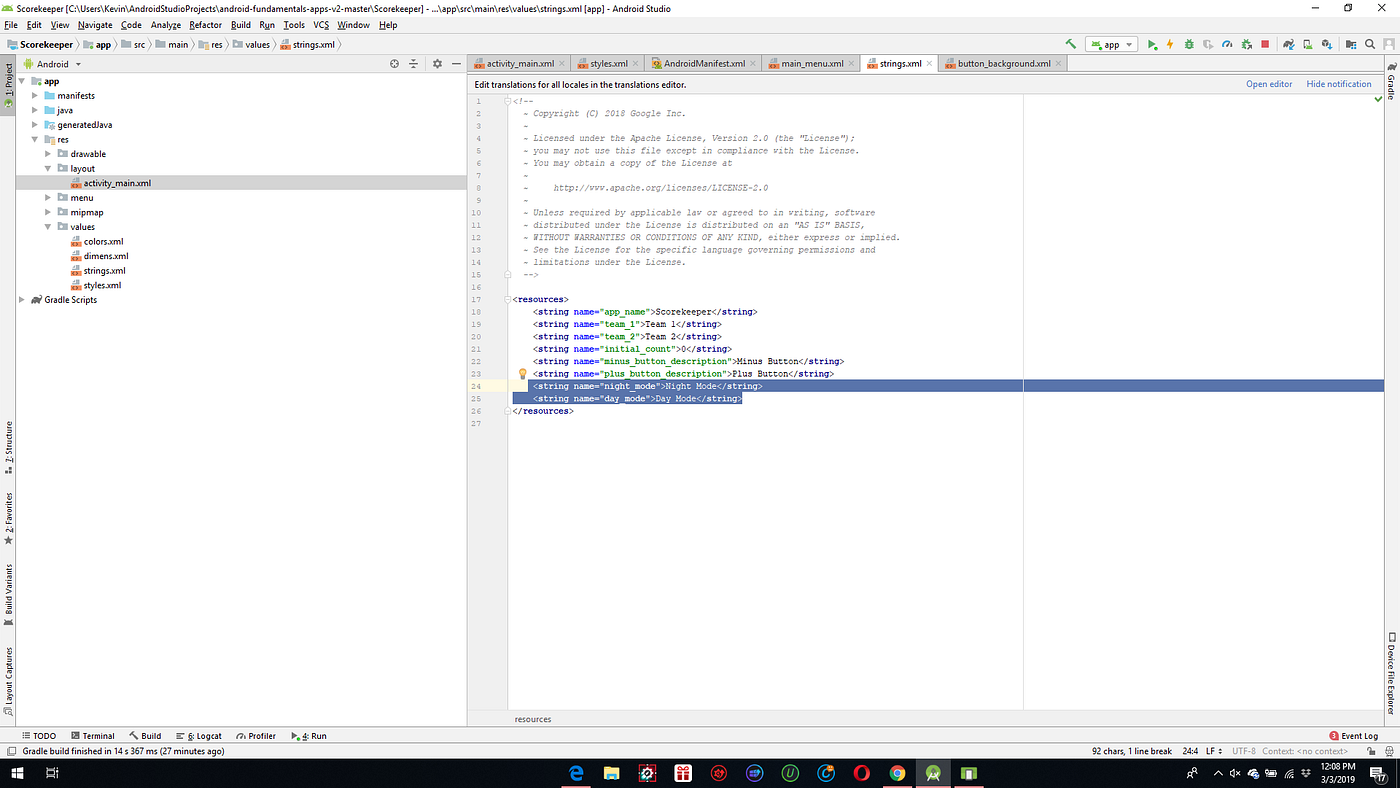Open the SDK Manager
1400x788 pixels.
1328,44
